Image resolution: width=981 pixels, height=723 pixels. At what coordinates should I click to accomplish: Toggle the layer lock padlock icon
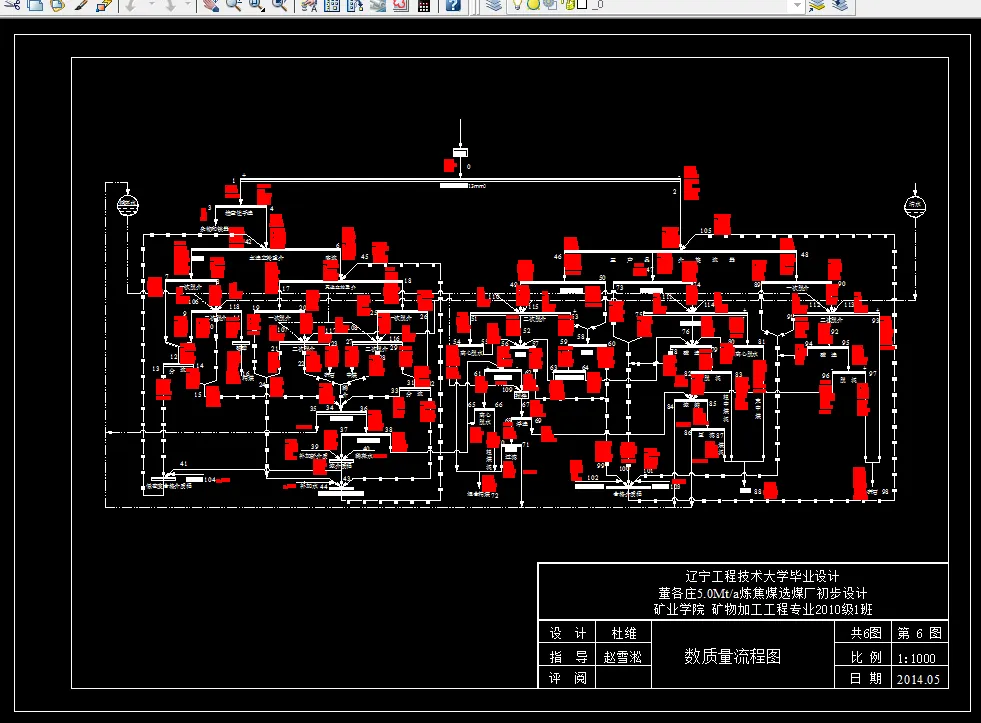click(x=569, y=5)
